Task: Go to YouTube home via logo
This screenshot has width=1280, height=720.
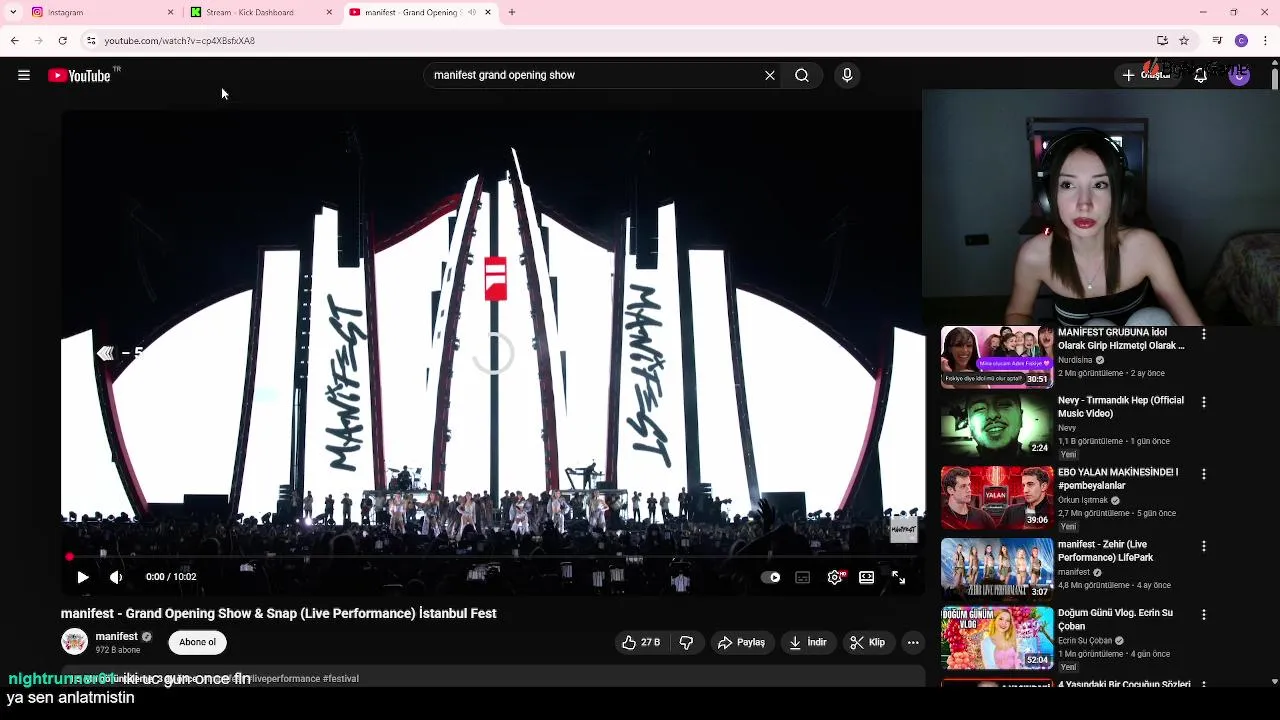Action: [x=79, y=75]
